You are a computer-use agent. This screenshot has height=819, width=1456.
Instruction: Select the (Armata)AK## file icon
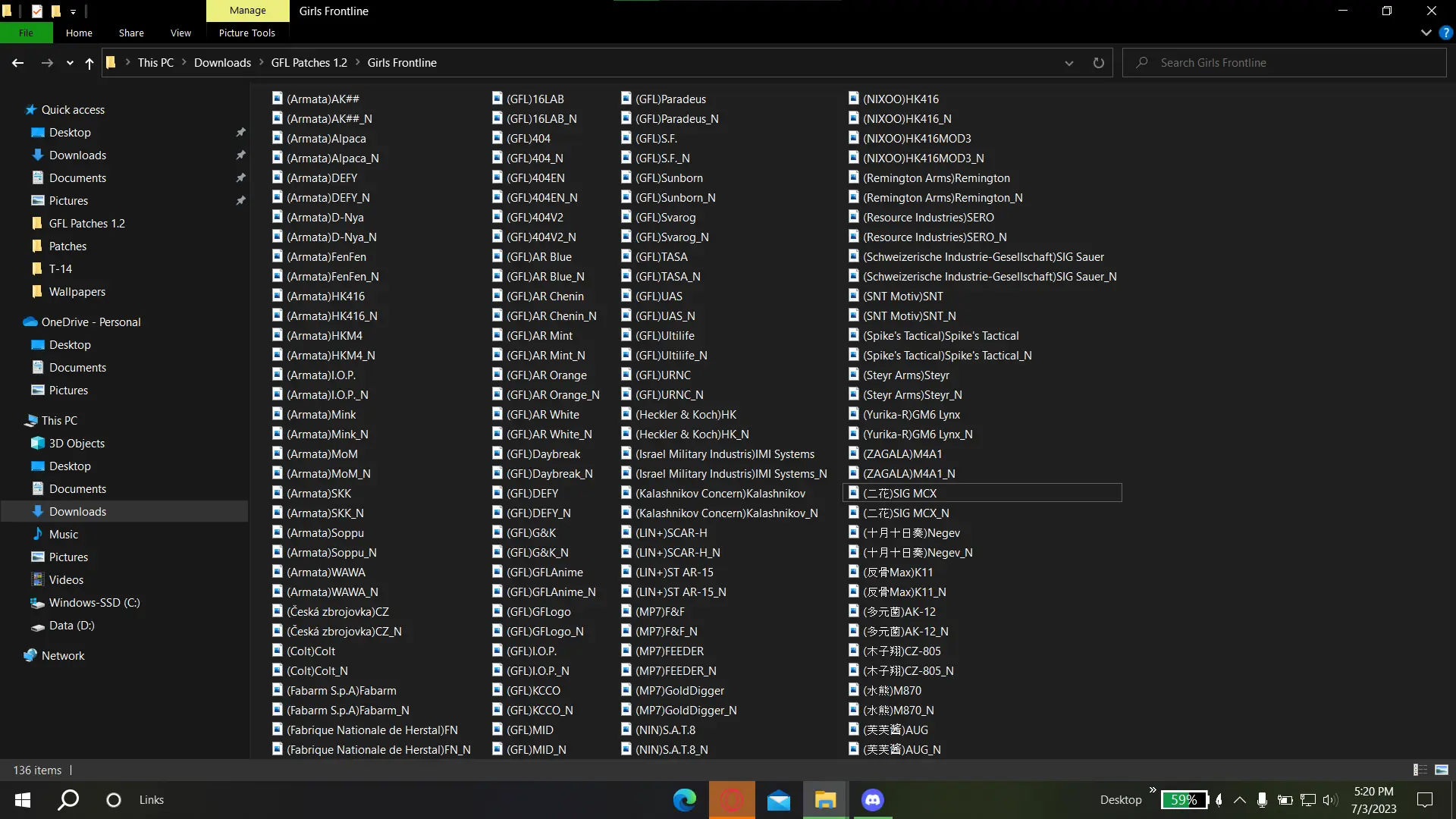point(278,99)
